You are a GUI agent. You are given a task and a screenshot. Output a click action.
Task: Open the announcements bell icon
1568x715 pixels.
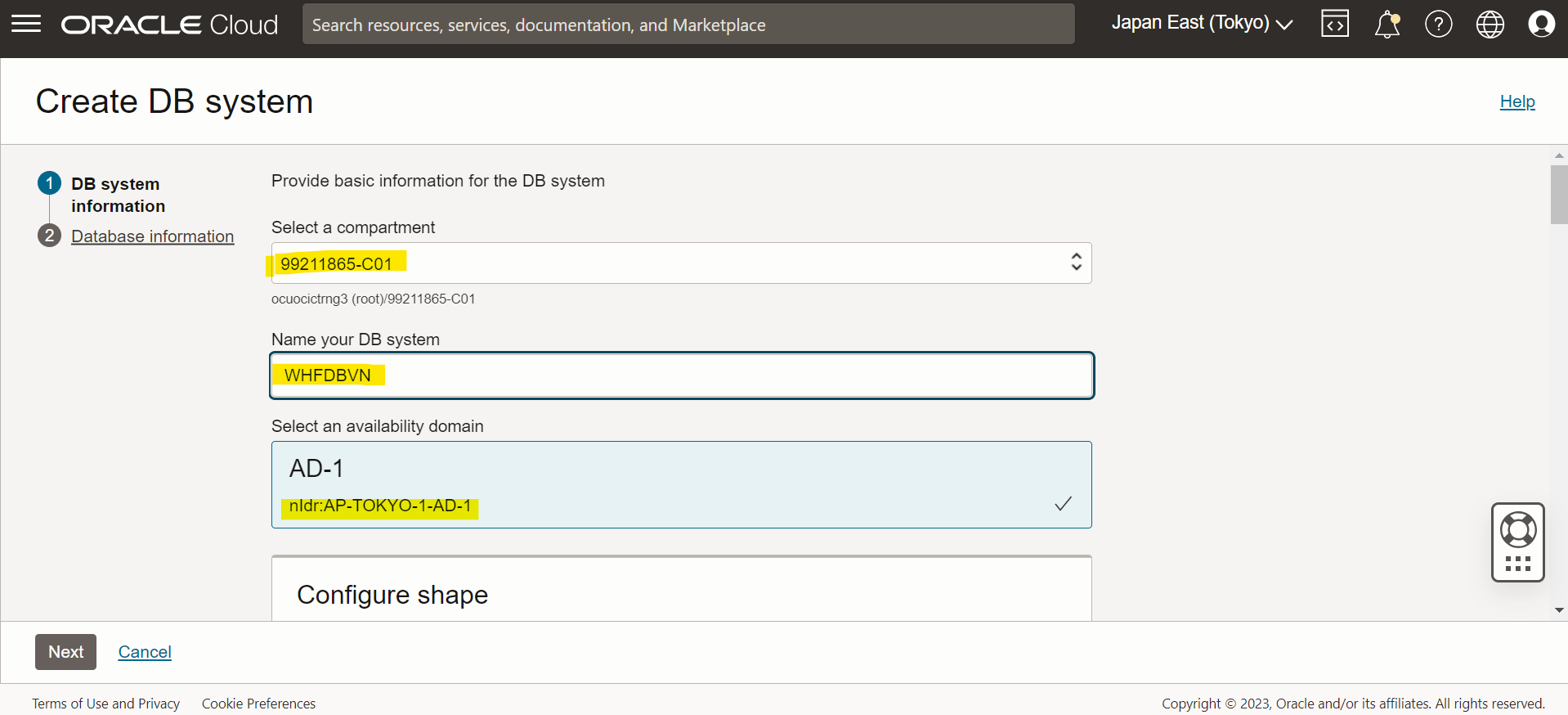click(x=1387, y=24)
